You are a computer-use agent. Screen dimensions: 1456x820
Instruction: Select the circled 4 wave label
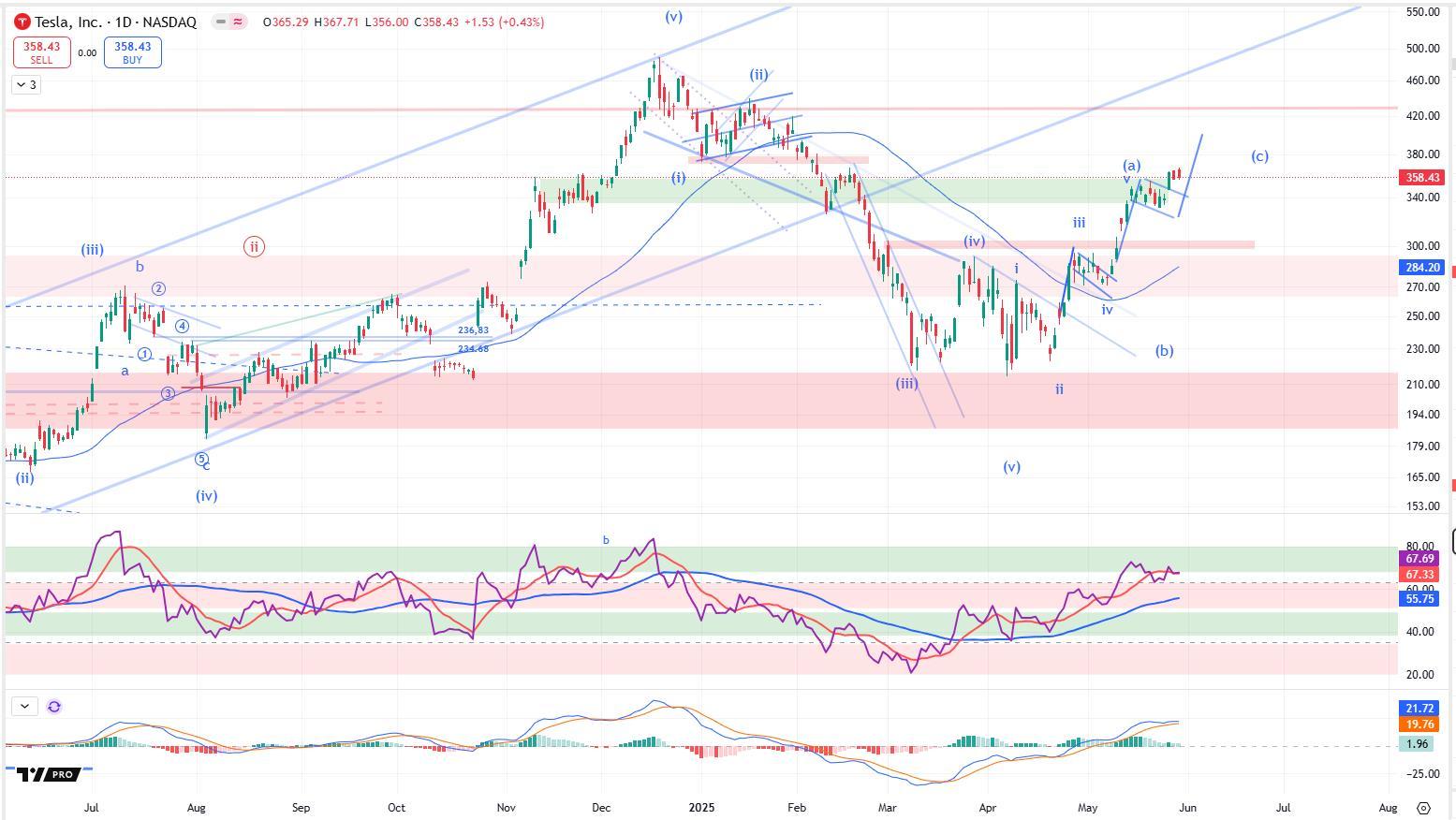(x=182, y=327)
